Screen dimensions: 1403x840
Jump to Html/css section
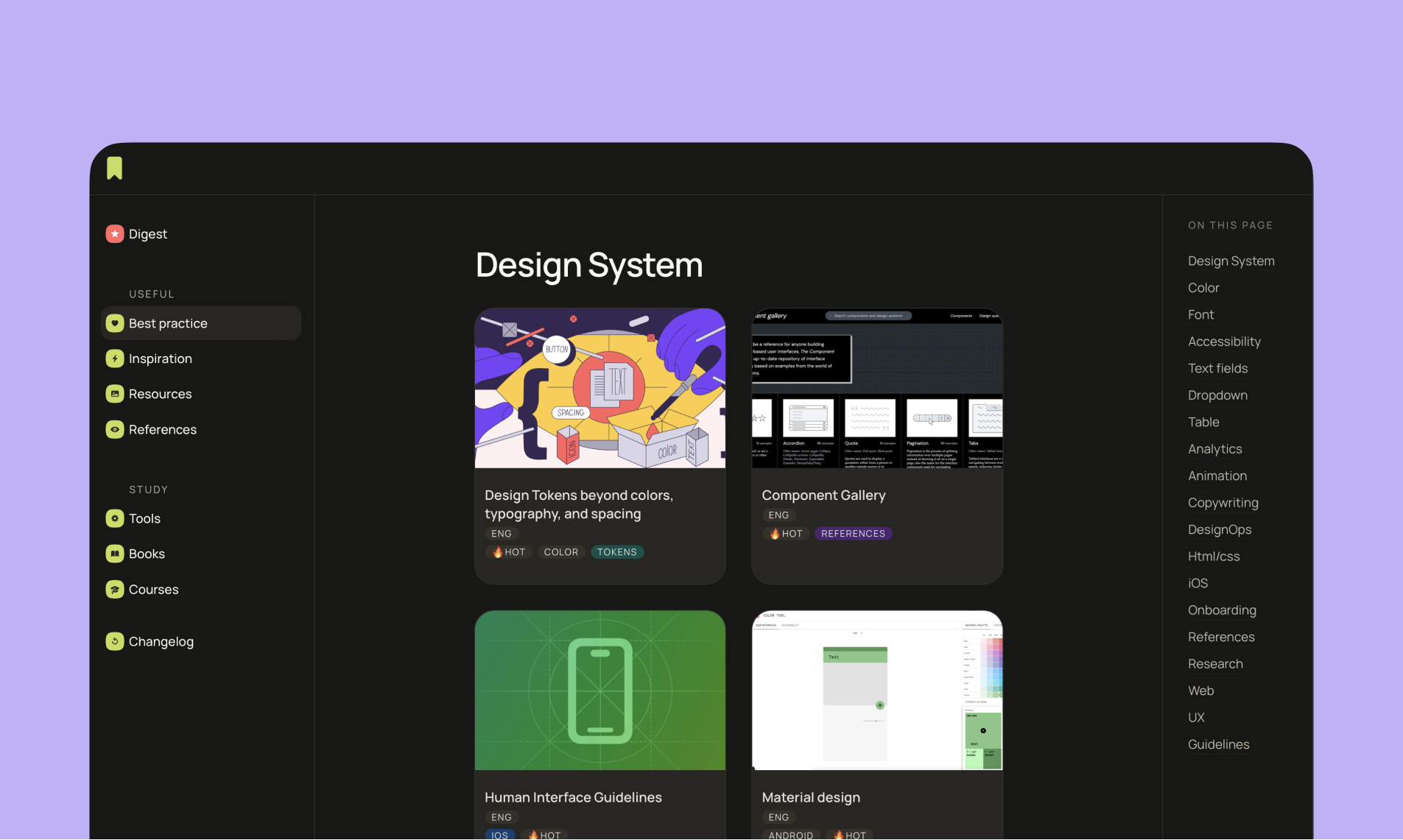coord(1214,557)
